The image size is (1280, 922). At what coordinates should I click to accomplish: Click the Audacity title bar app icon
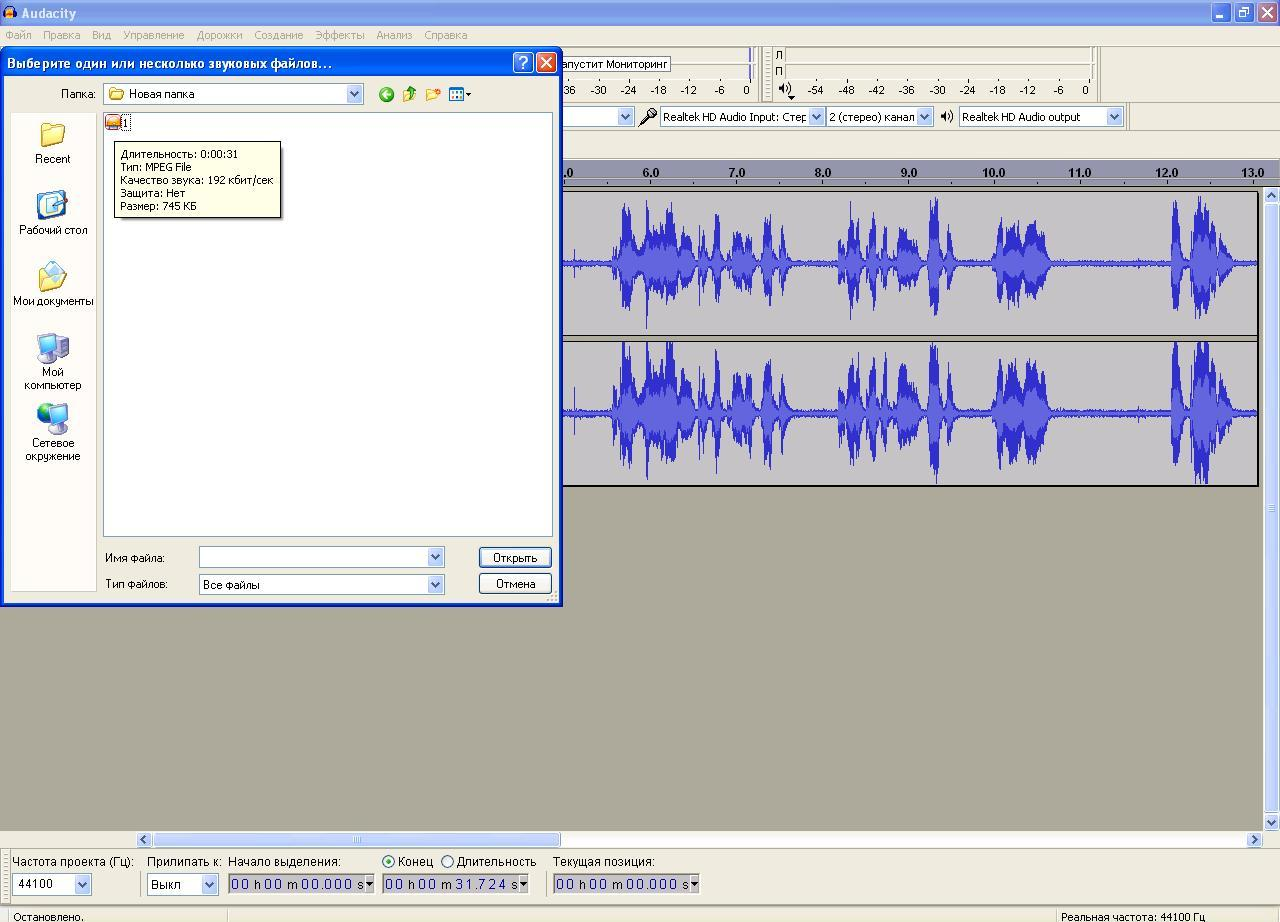pos(9,13)
